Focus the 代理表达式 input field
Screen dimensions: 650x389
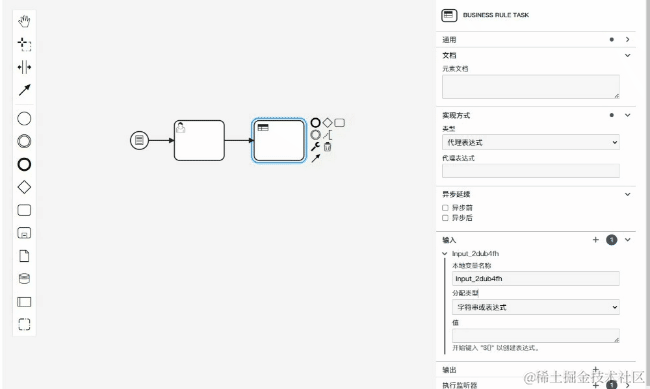coord(531,170)
